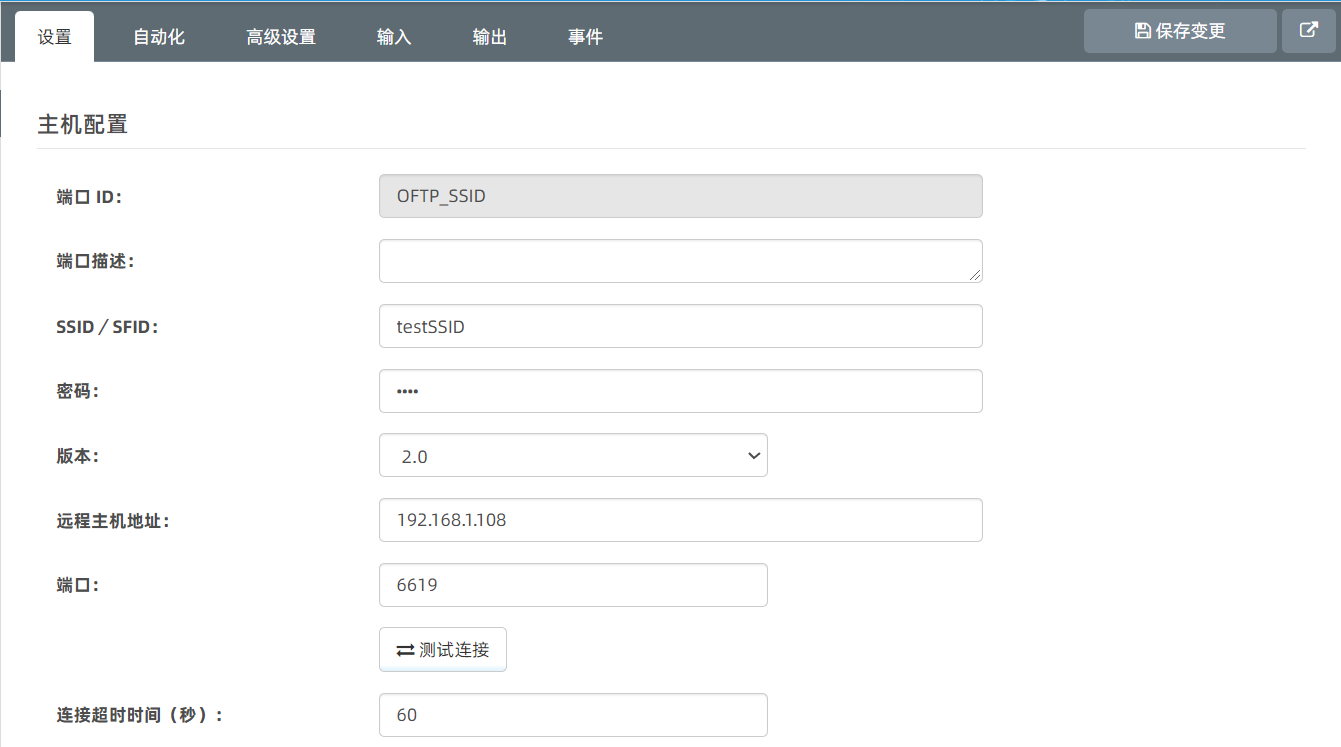Open the 自动化 tab
1341x747 pixels.
coord(159,37)
